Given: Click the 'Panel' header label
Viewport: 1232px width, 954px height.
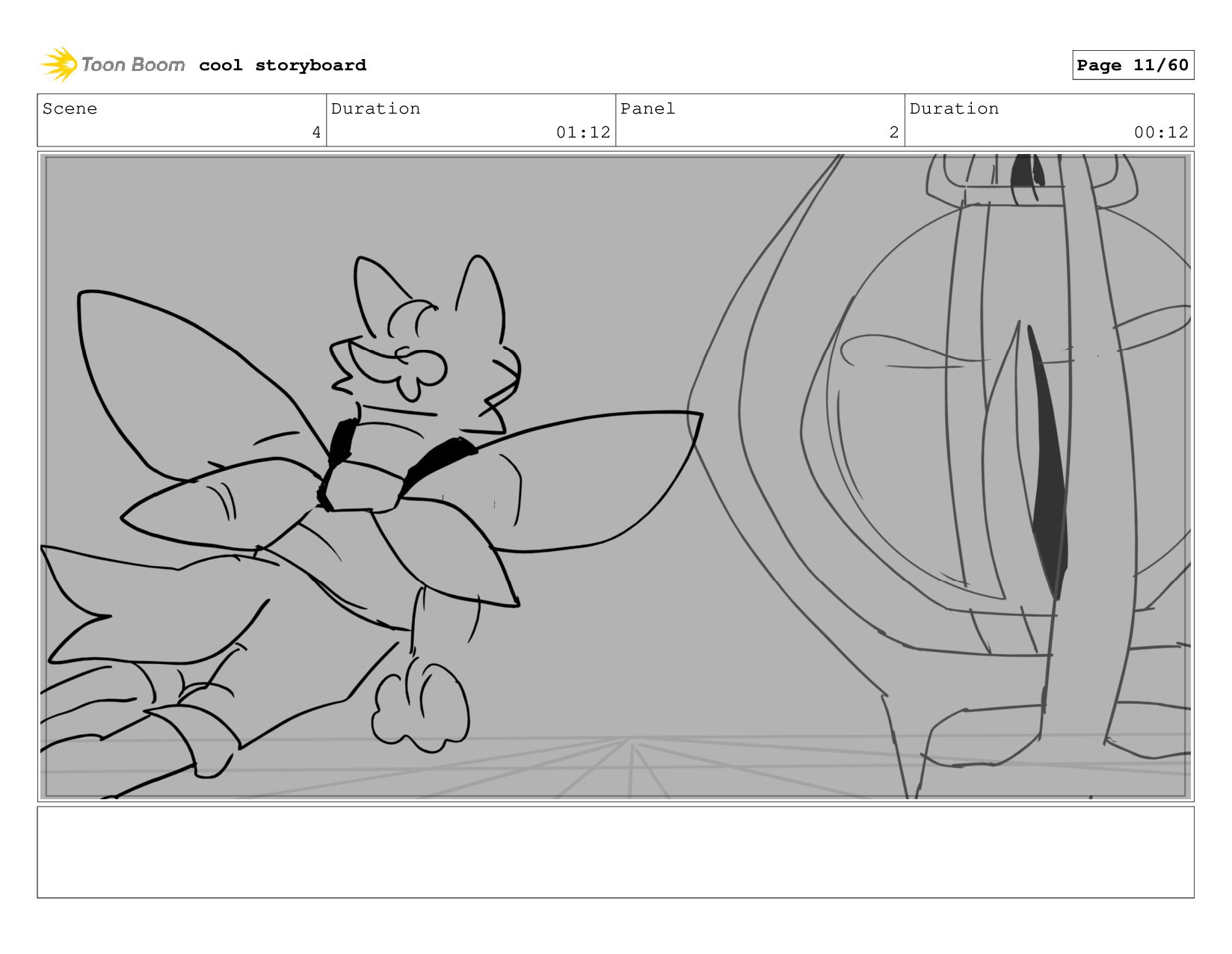Looking at the screenshot, I should [647, 108].
